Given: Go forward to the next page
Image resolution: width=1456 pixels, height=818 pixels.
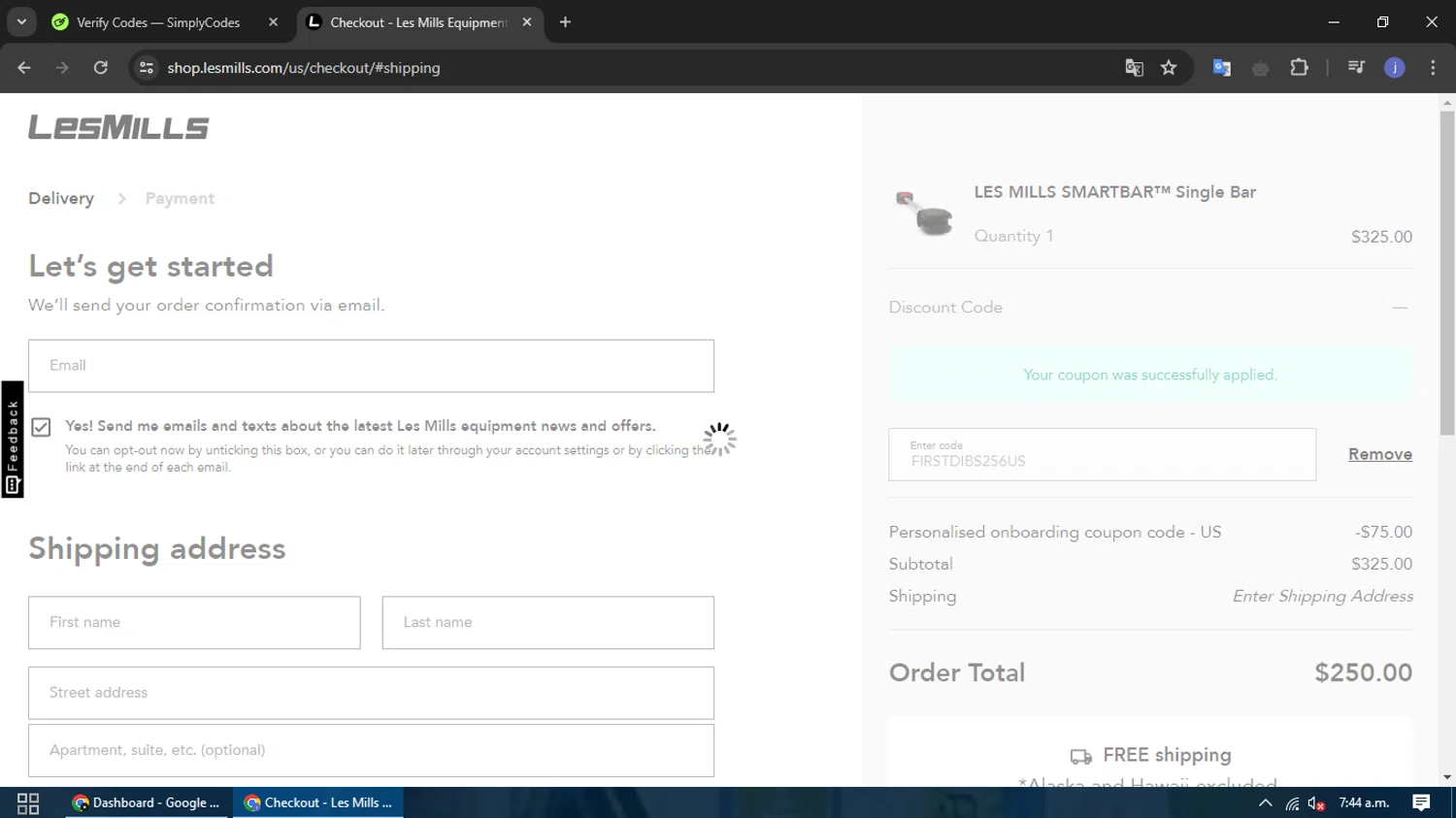Looking at the screenshot, I should click(x=62, y=68).
